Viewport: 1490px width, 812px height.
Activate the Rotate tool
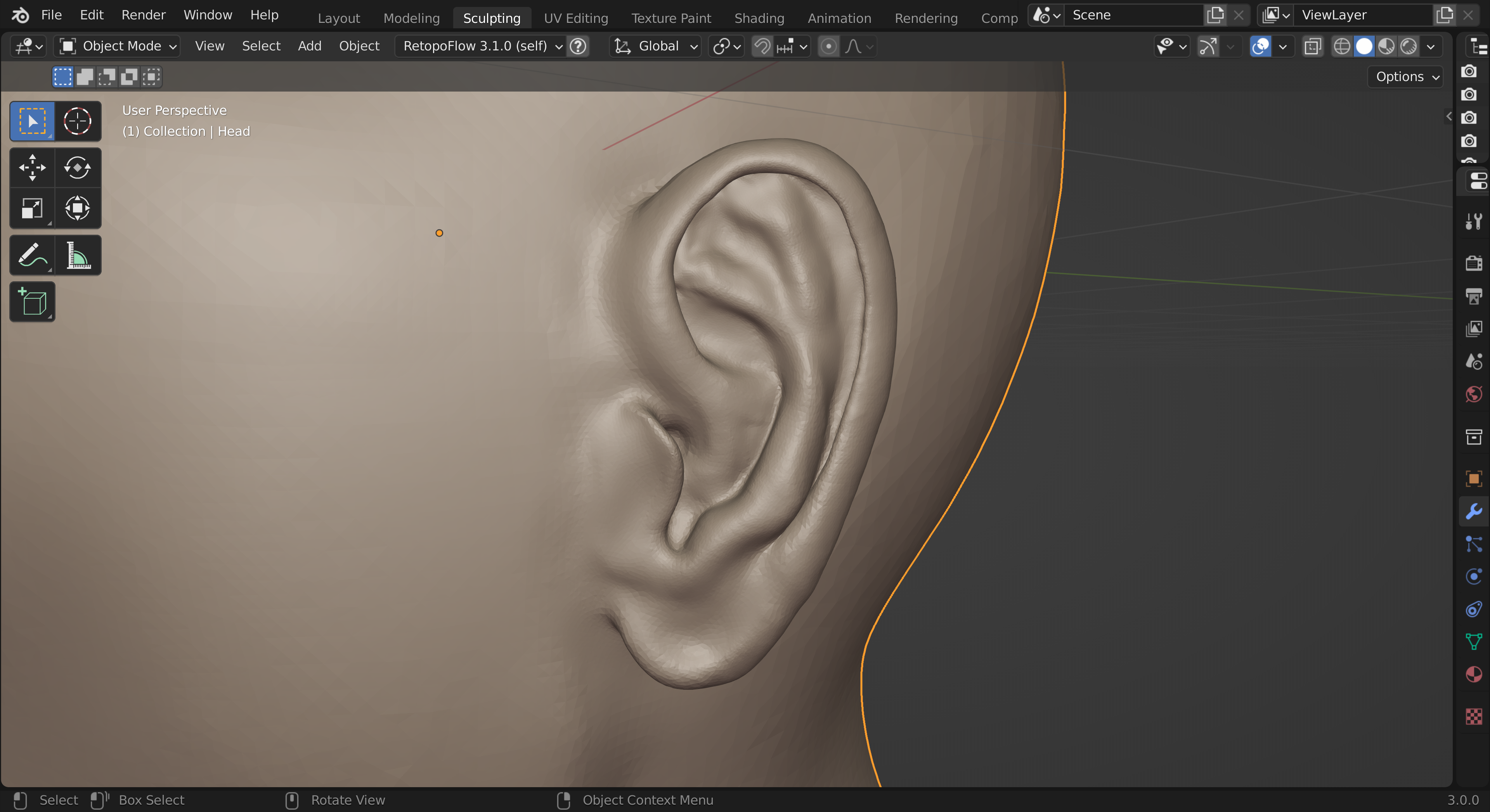coord(77,168)
